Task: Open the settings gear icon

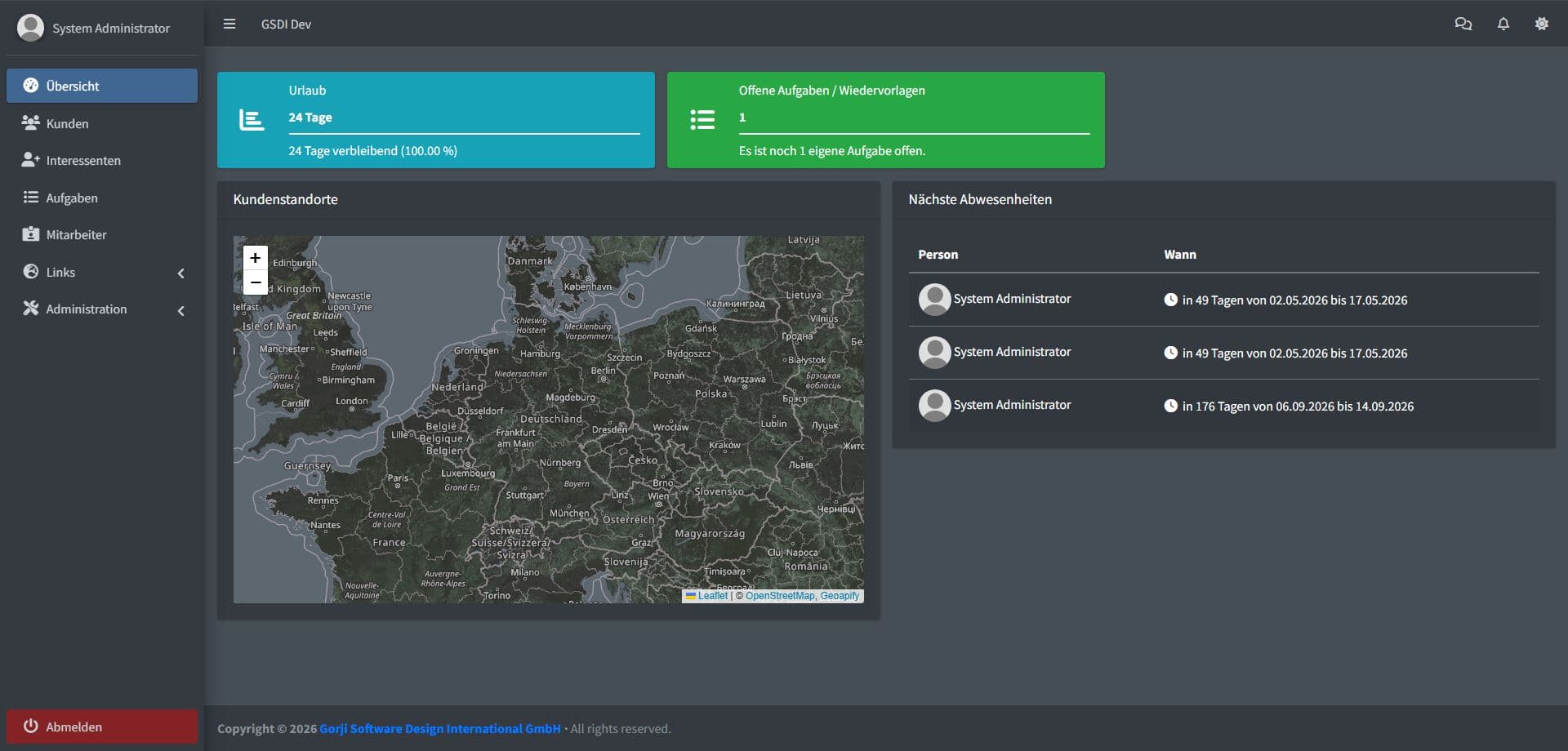Action: click(1541, 24)
